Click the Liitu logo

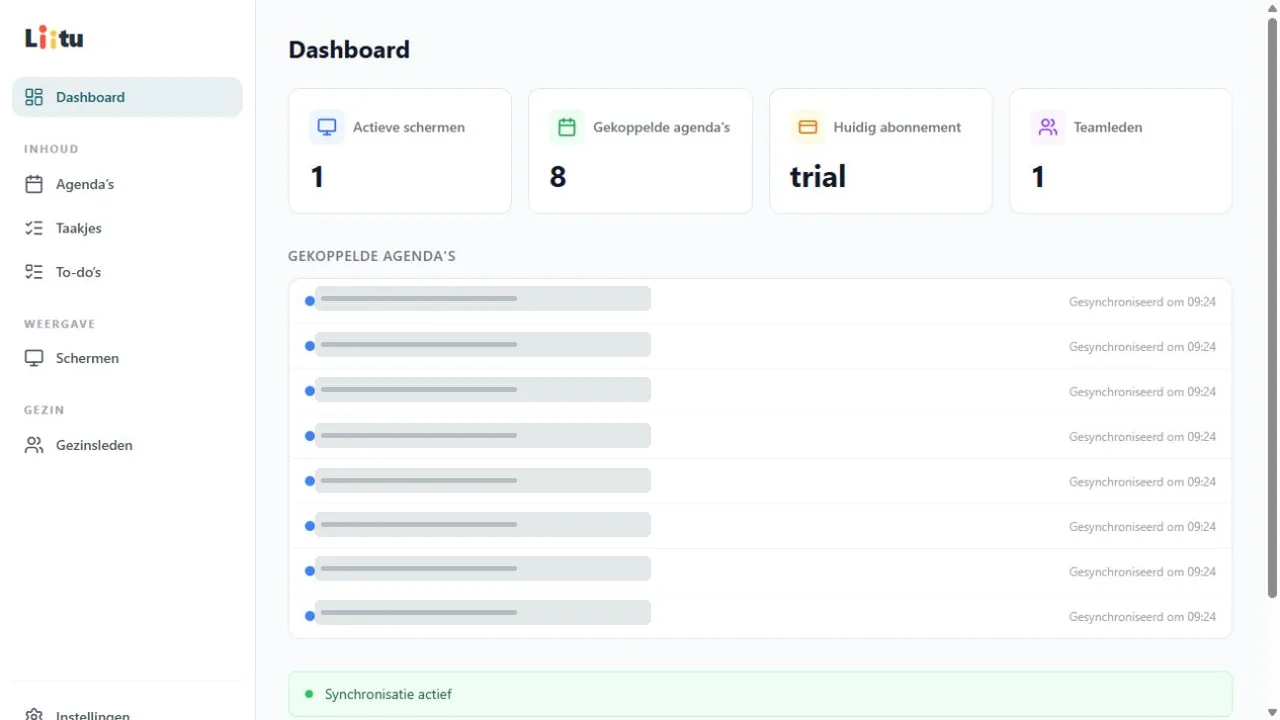54,38
